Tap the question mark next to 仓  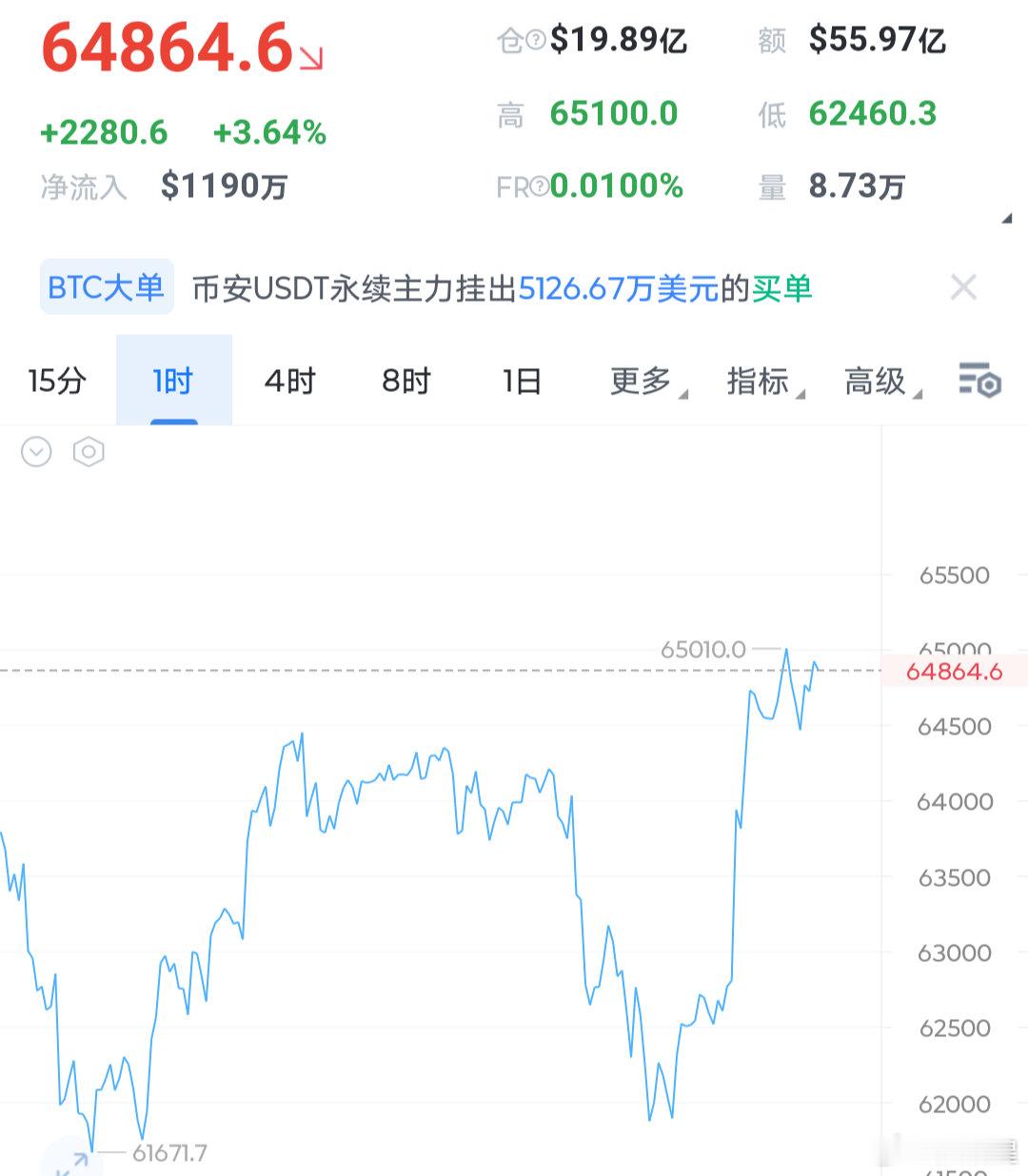click(x=536, y=40)
